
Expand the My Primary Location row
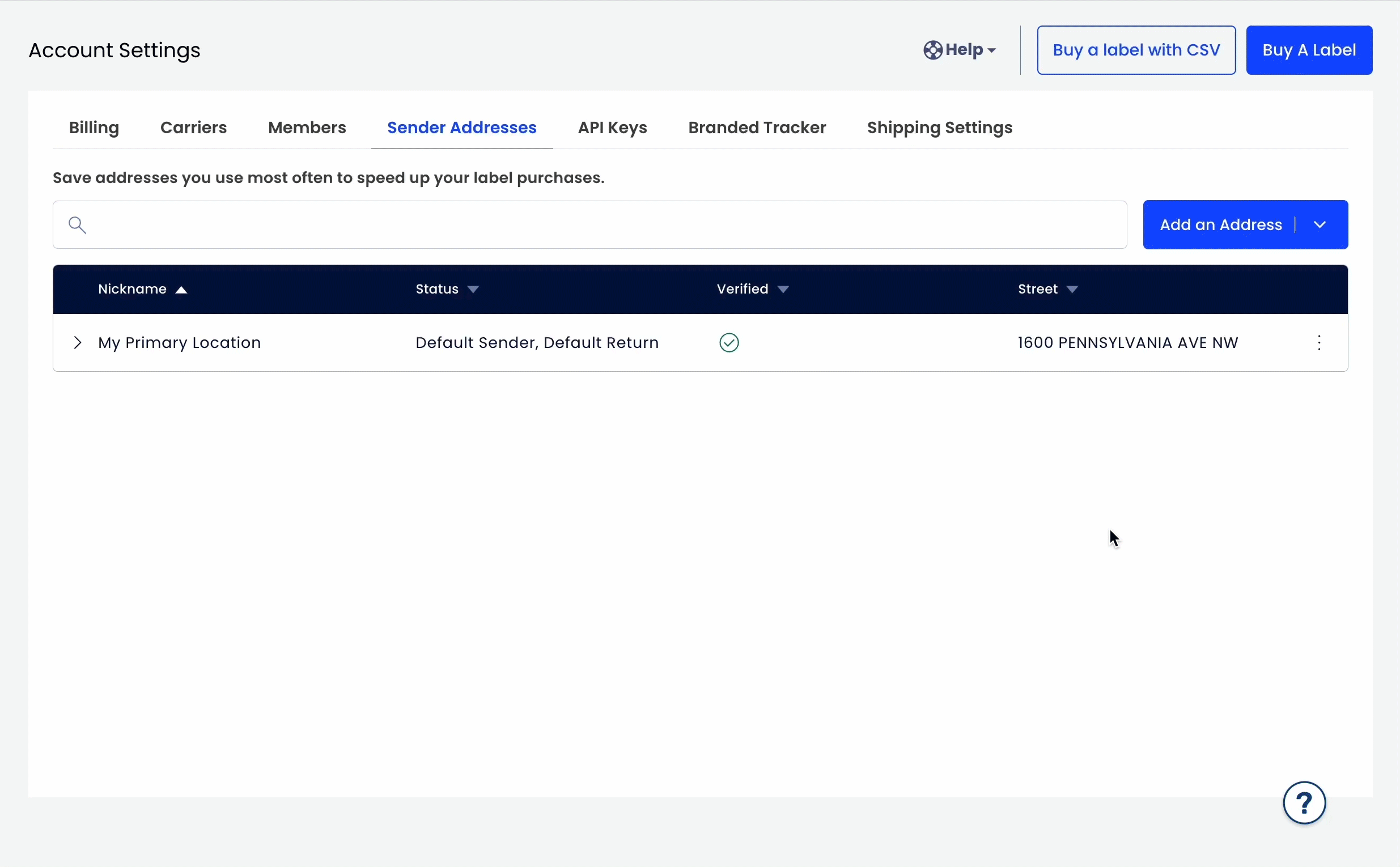pos(78,342)
